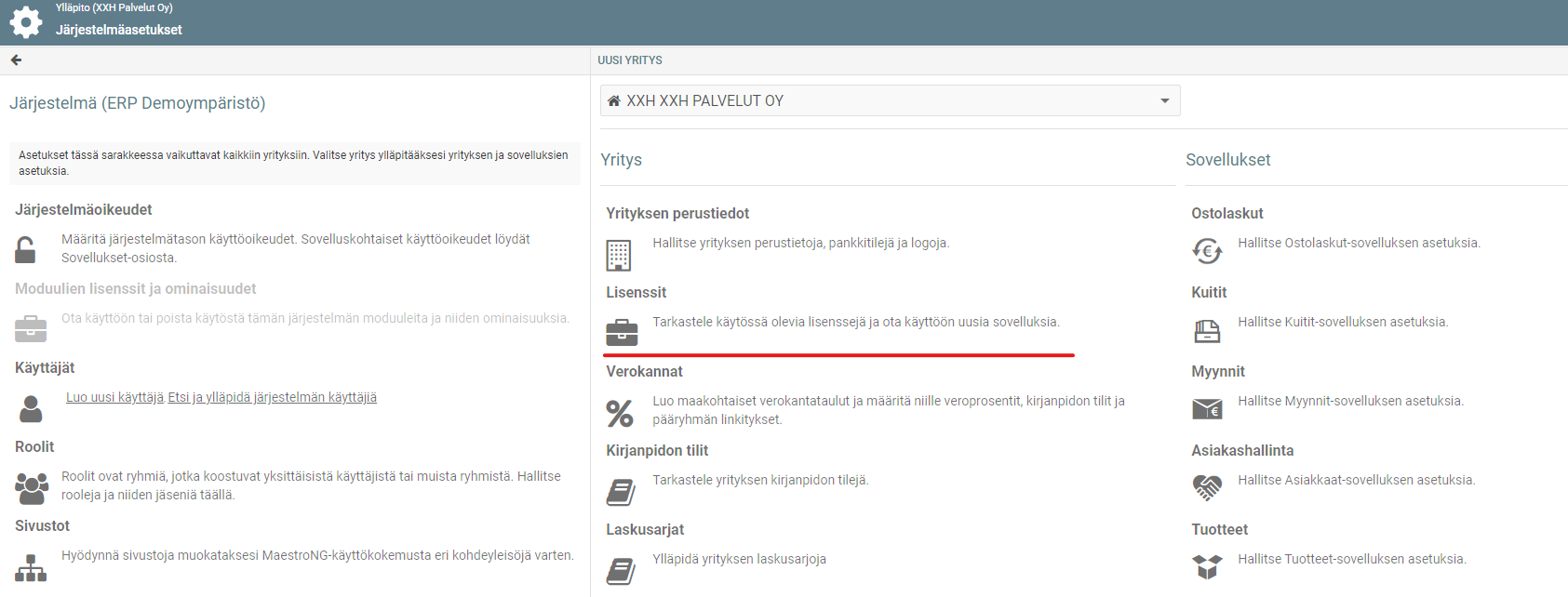
Task: Select the Laskusarjat settings entry
Action: click(x=645, y=529)
